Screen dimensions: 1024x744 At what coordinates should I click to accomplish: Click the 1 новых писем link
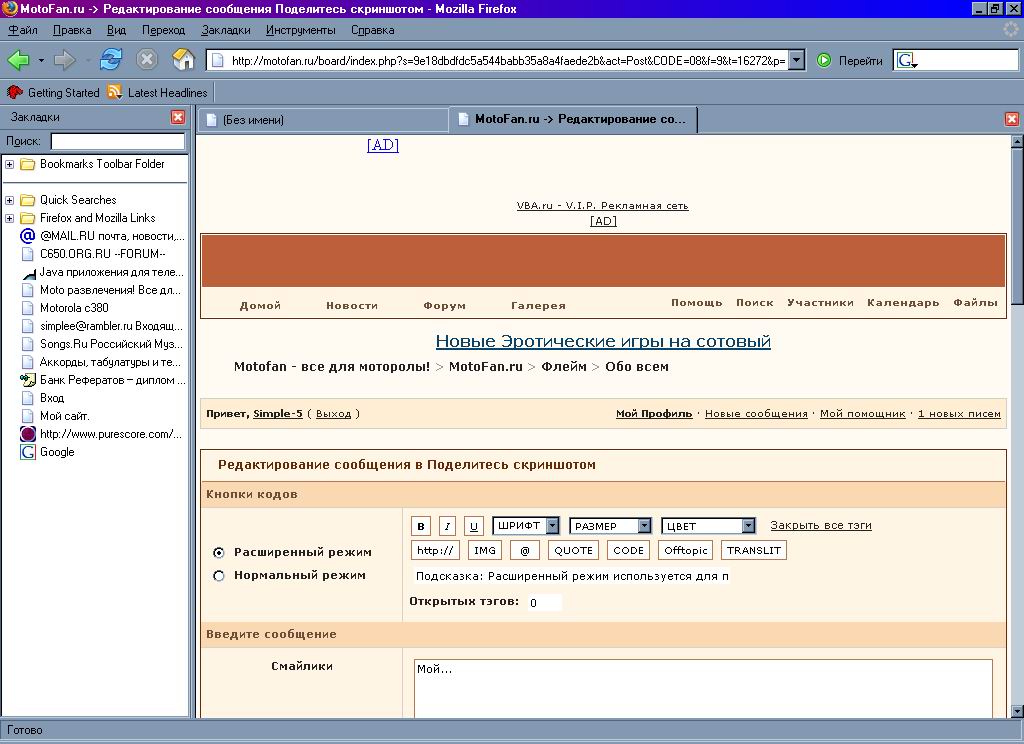coord(959,413)
